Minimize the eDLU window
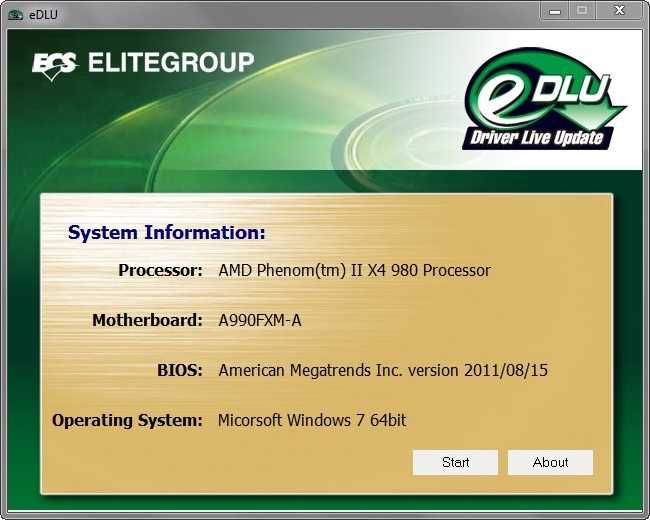Image resolution: width=650 pixels, height=520 pixels. coord(555,10)
